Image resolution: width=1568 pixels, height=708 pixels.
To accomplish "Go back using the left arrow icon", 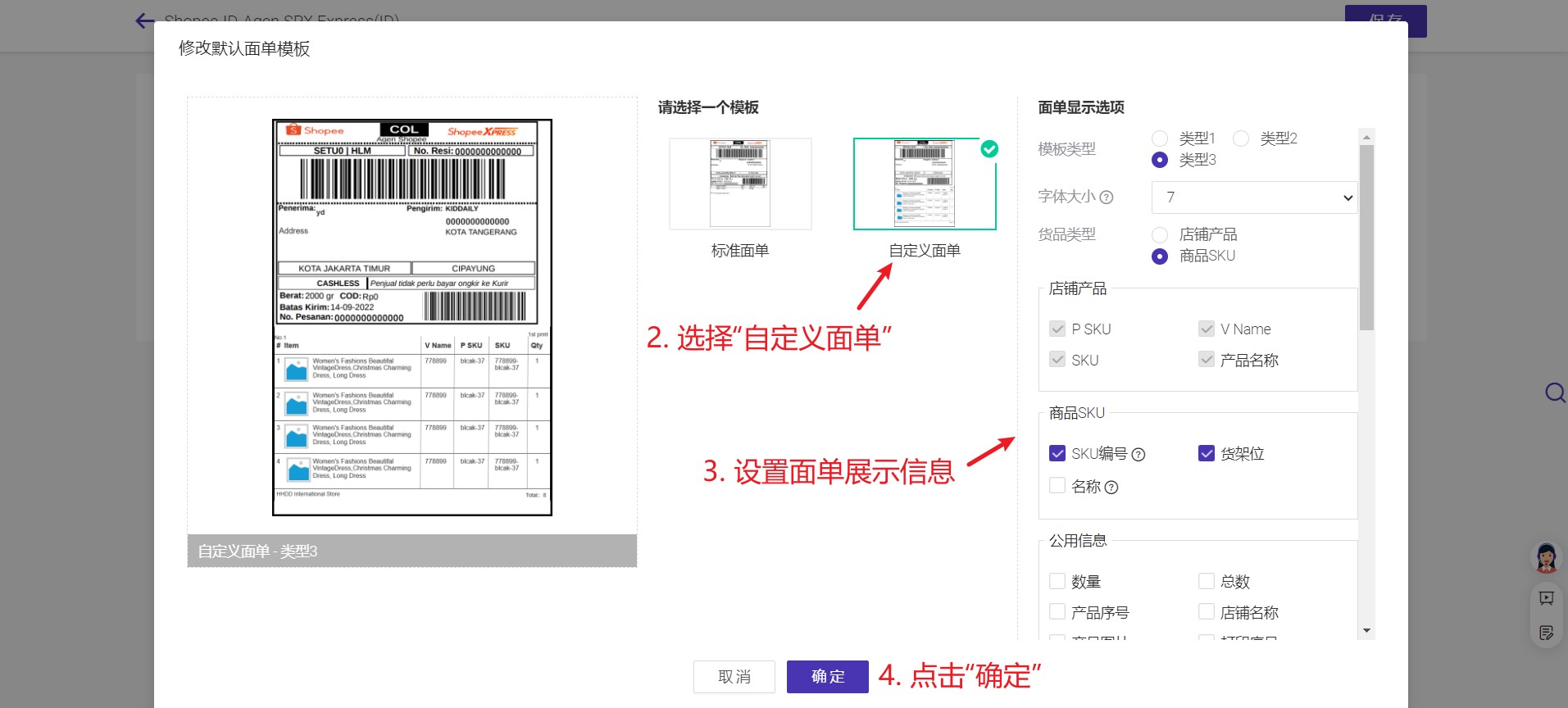I will pyautogui.click(x=145, y=21).
